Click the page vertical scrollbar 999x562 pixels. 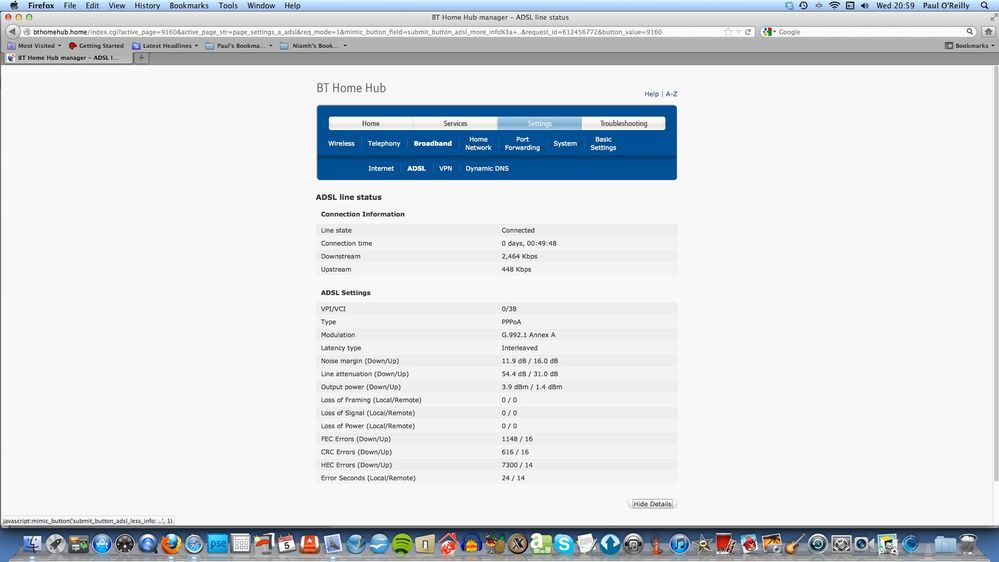[x=996, y=274]
